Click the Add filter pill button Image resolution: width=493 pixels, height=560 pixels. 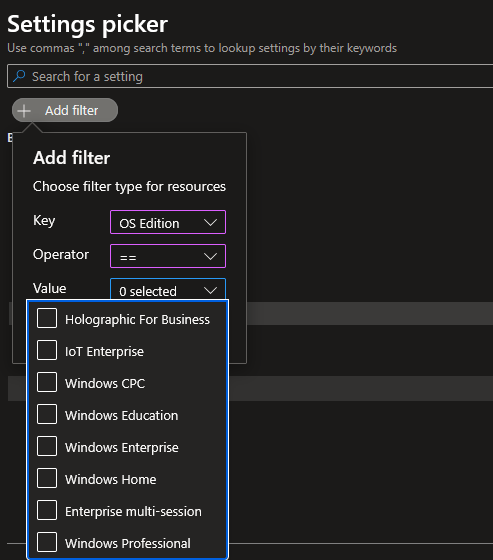click(x=65, y=110)
